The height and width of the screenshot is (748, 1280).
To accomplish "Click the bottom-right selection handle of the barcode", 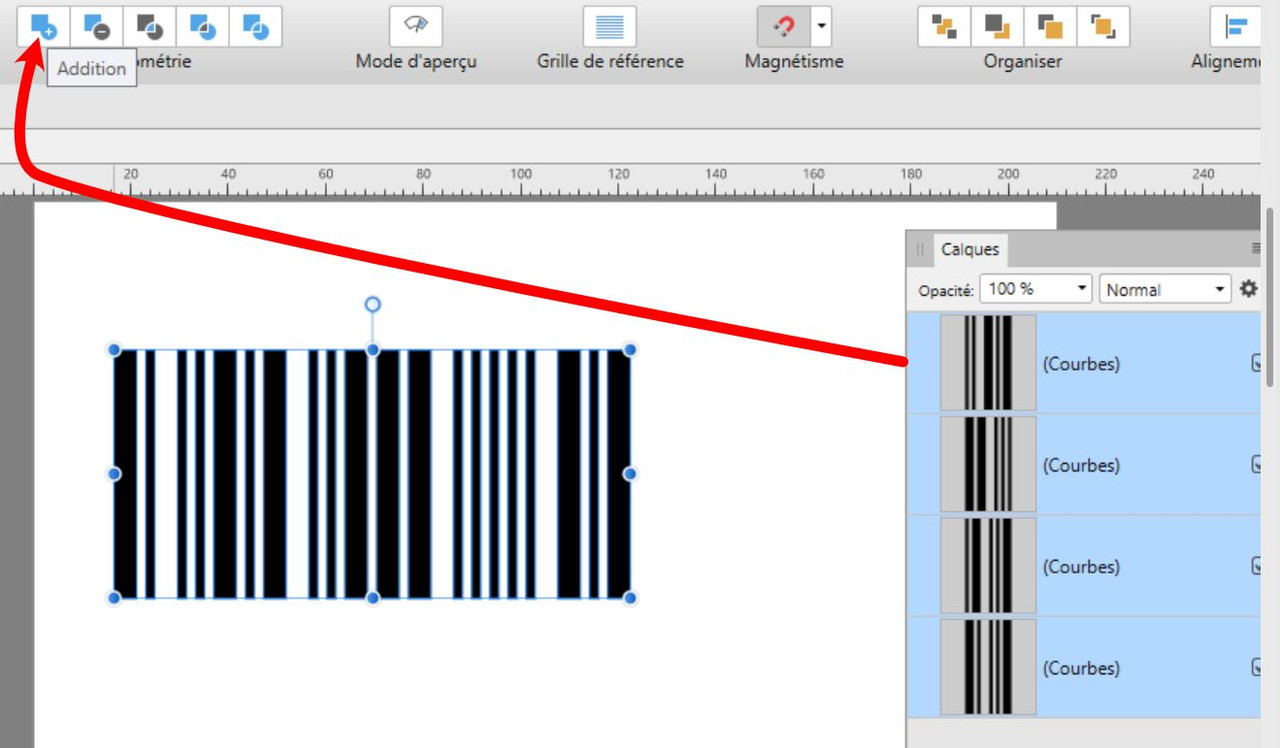I will tap(630, 598).
